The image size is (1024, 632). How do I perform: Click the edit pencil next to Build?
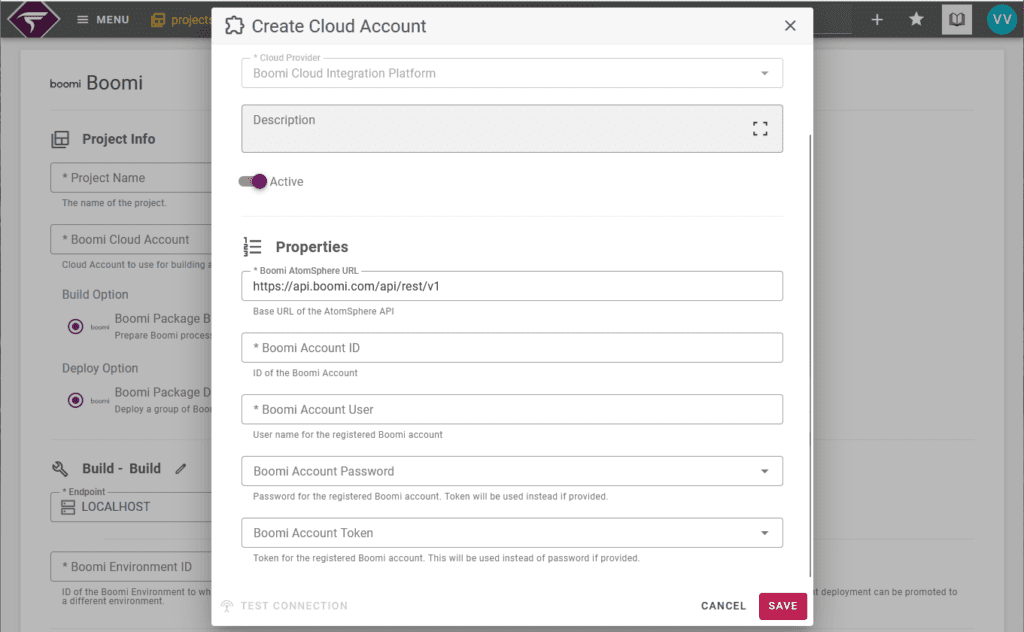(181, 468)
